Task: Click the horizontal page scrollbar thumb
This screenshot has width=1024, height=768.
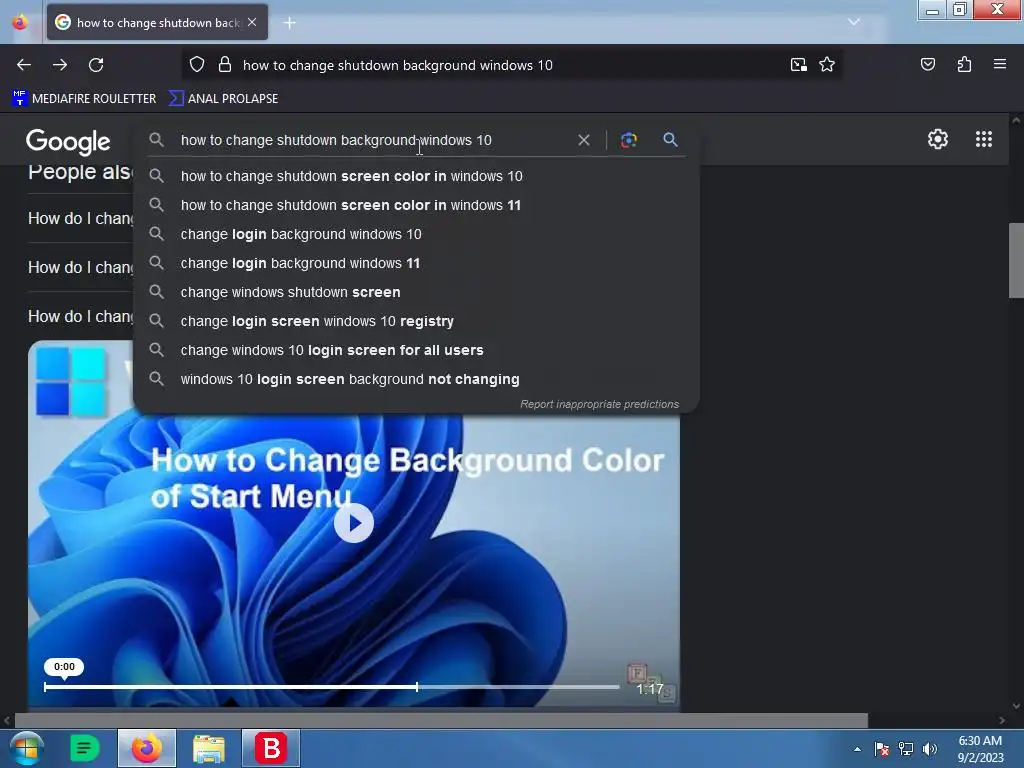Action: [x=441, y=720]
